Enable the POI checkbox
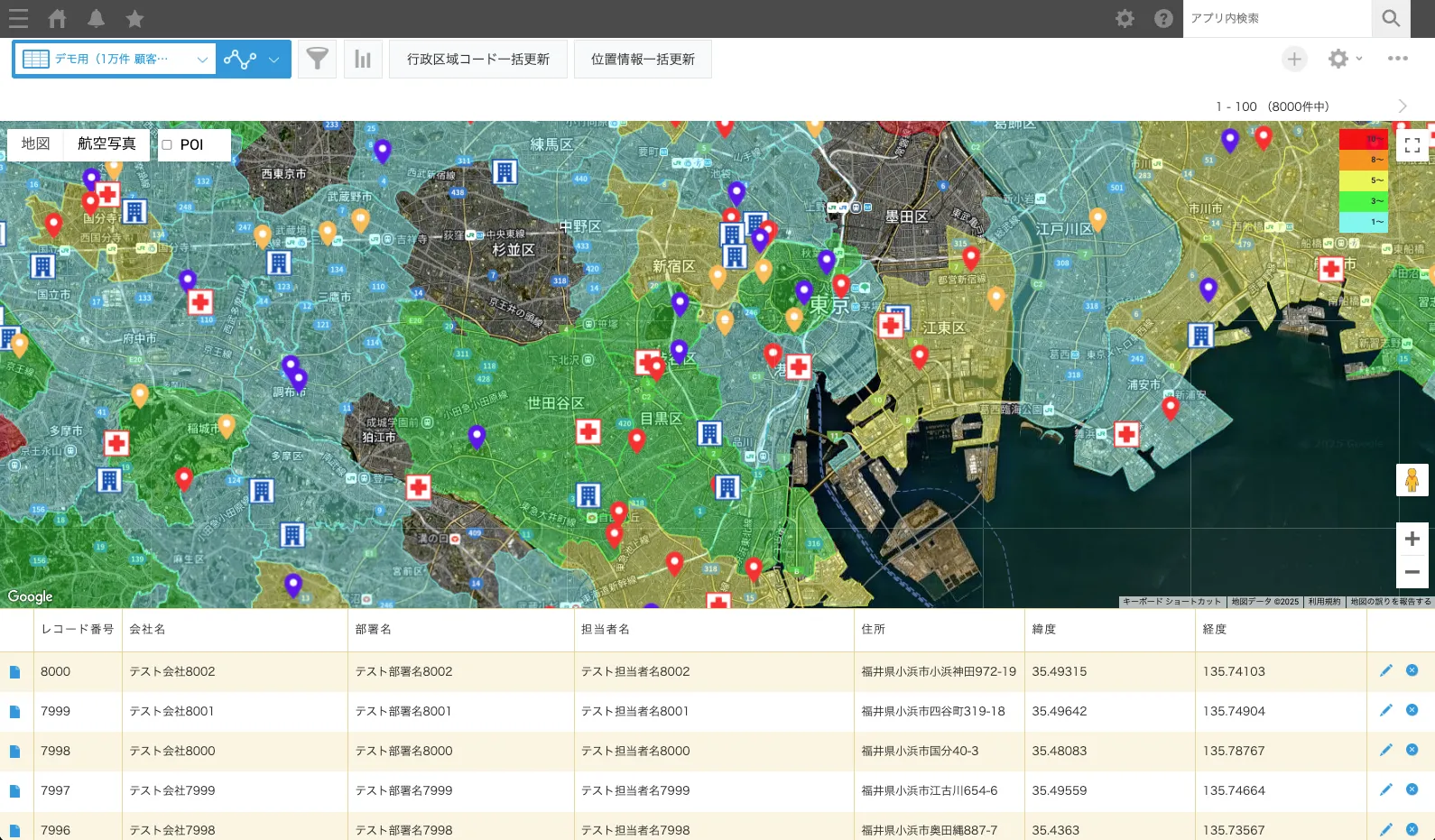The image size is (1435, 840). (x=167, y=145)
